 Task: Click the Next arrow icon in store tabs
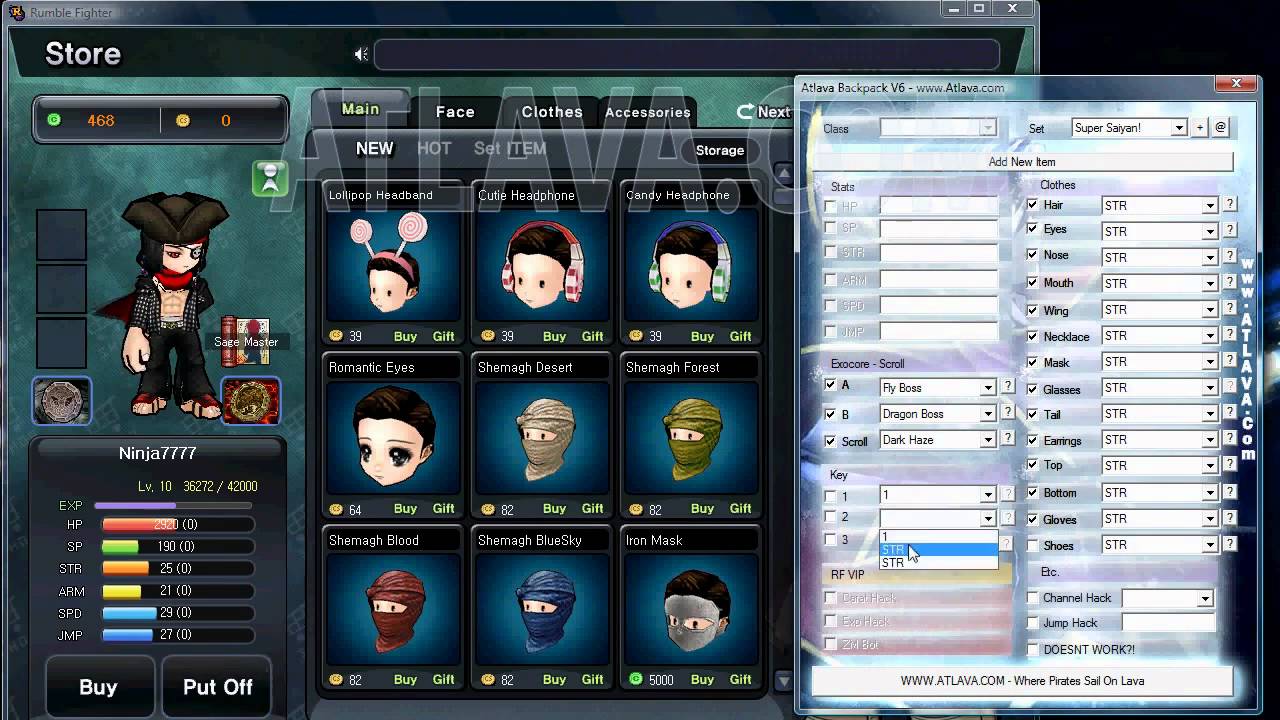pyautogui.click(x=745, y=112)
